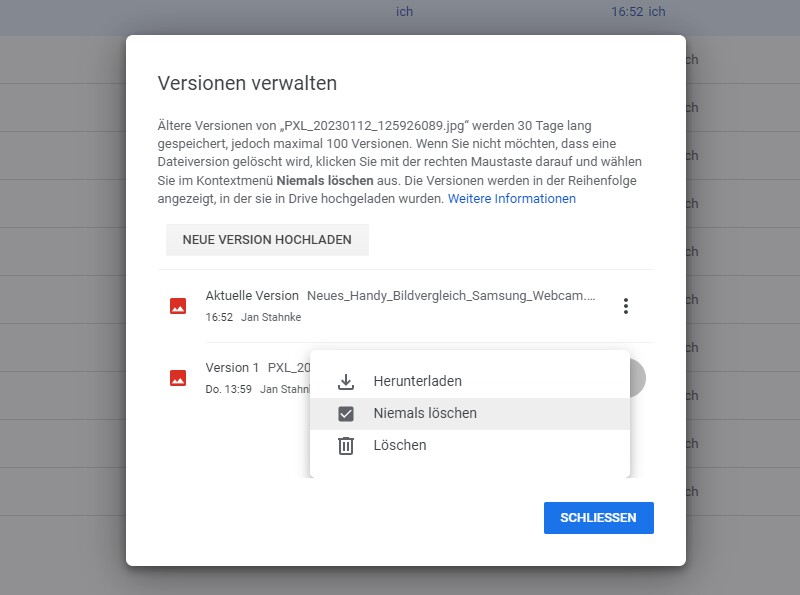This screenshot has height=595, width=800.
Task: Select the Niemals löschen menu entry text
Action: tap(425, 413)
